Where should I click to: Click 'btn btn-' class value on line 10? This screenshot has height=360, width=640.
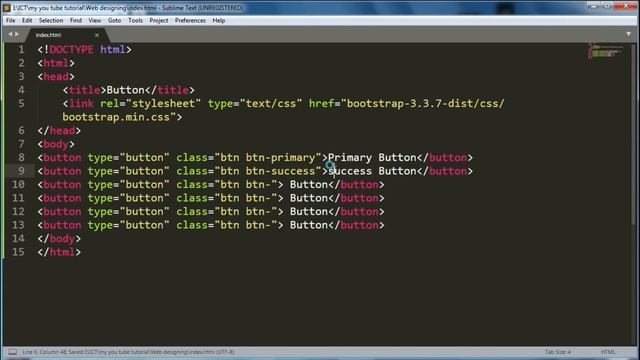point(246,184)
